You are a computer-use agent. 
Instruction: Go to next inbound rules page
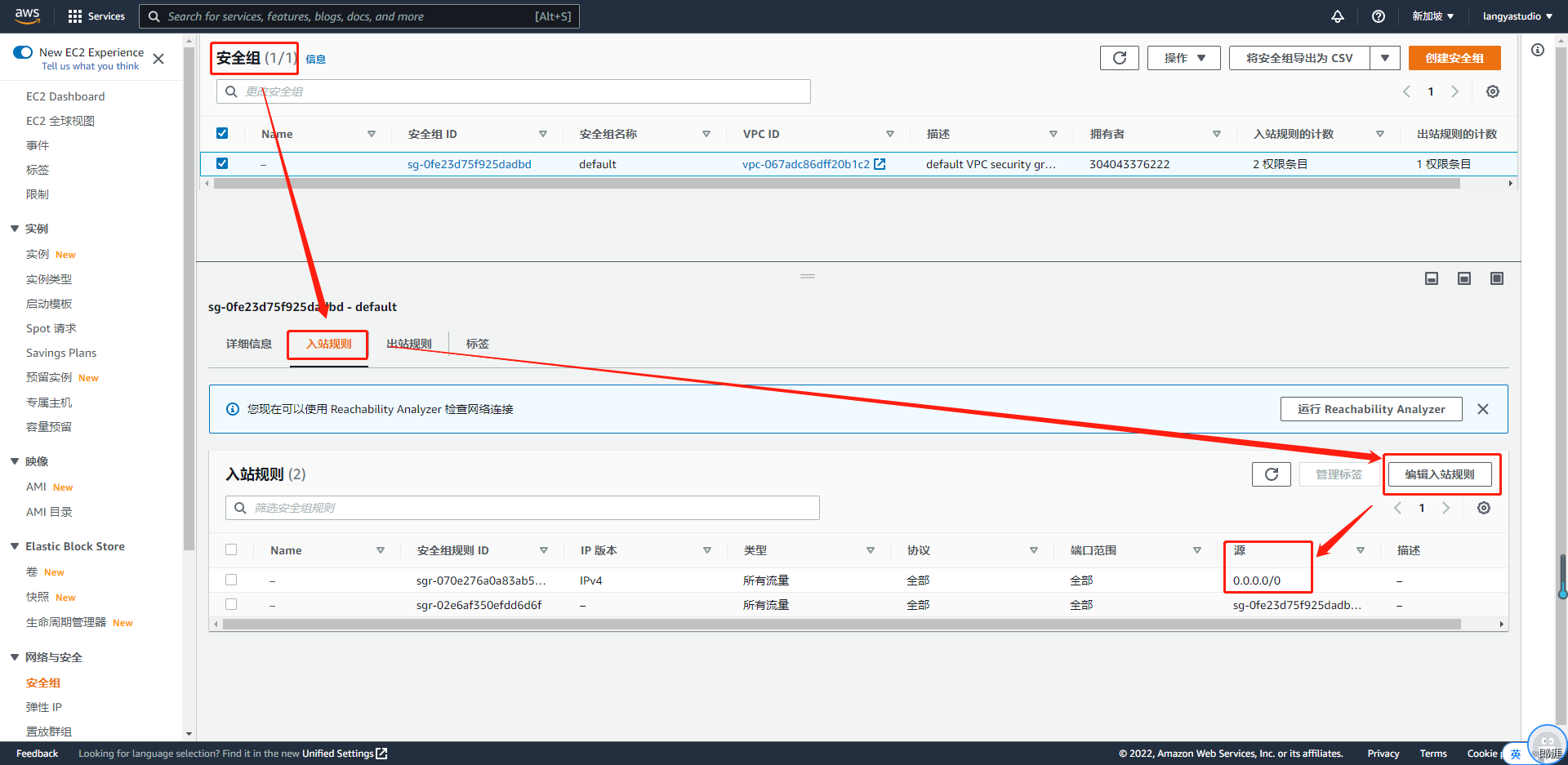[1445, 508]
